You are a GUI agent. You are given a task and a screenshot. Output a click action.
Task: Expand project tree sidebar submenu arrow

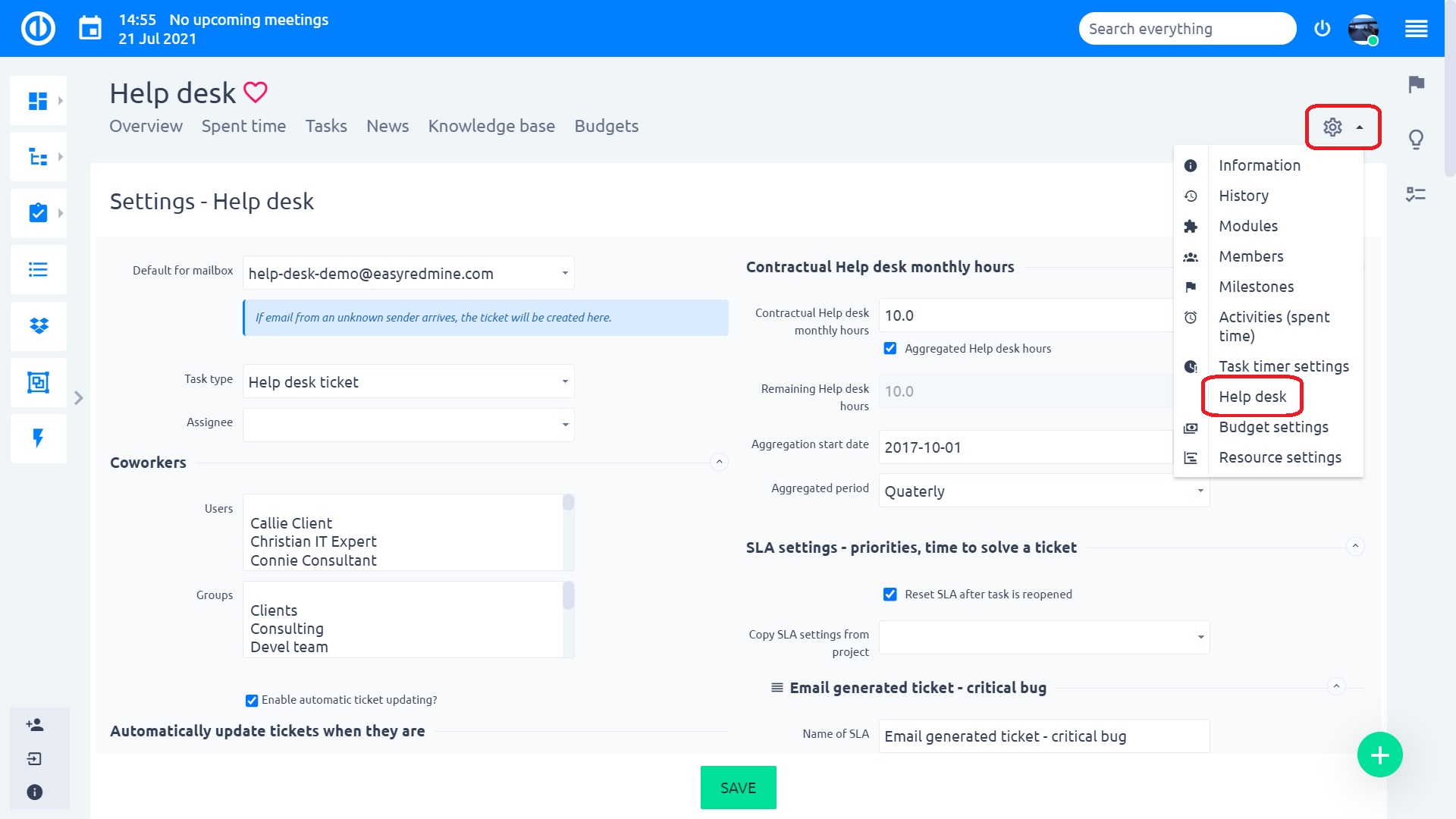61,157
